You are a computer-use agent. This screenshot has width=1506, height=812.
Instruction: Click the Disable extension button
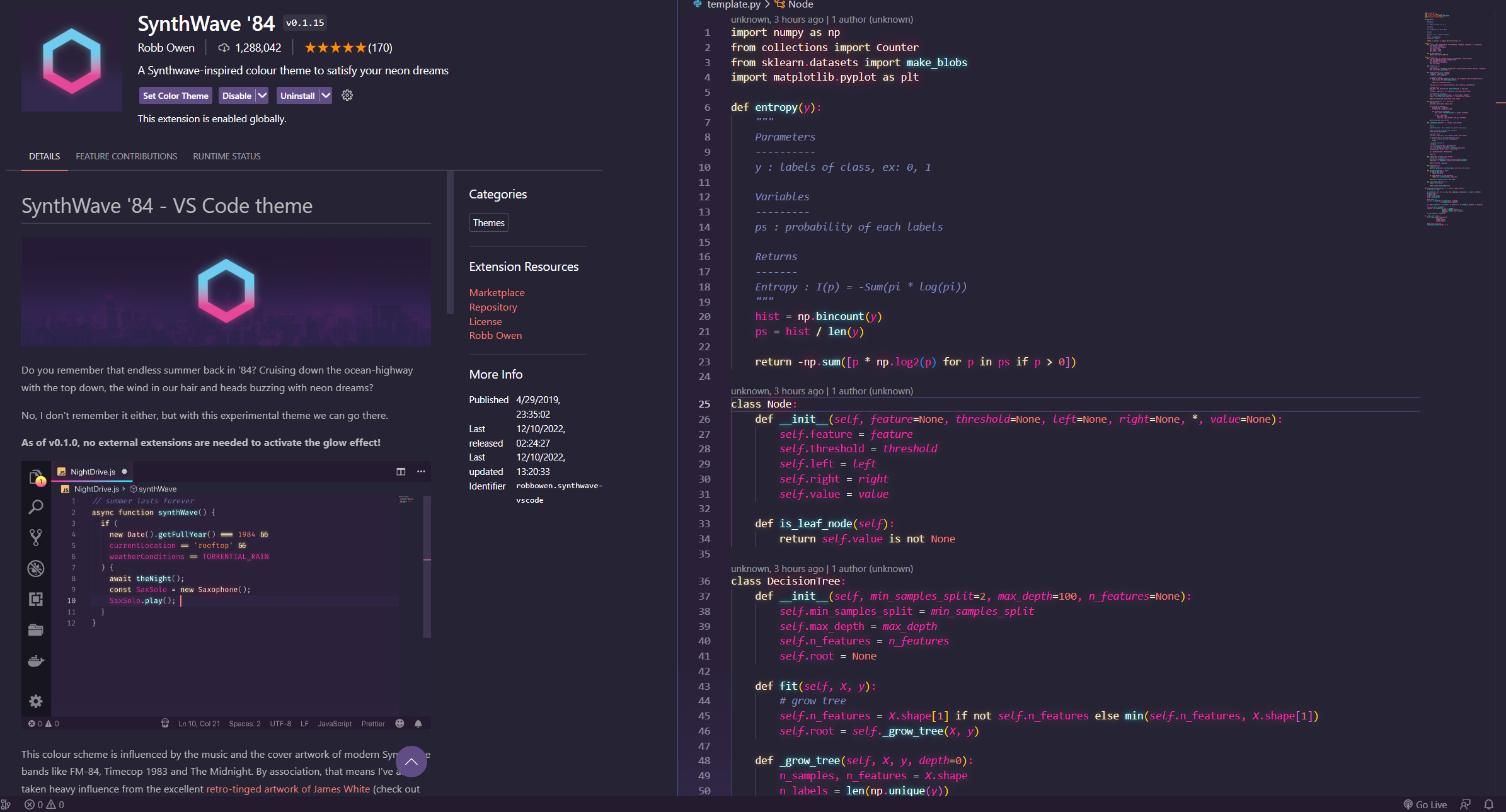(237, 96)
